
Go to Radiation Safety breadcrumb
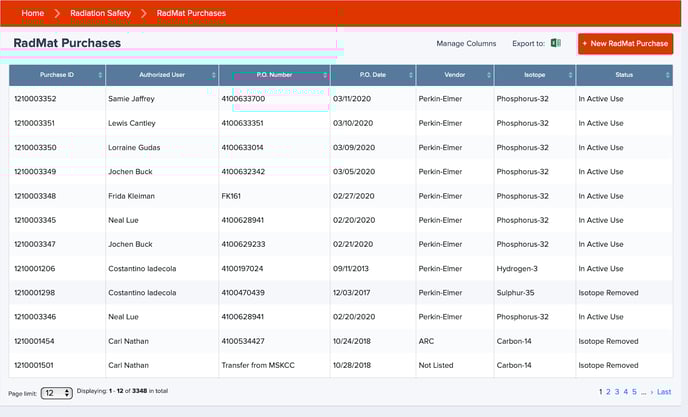click(100, 13)
